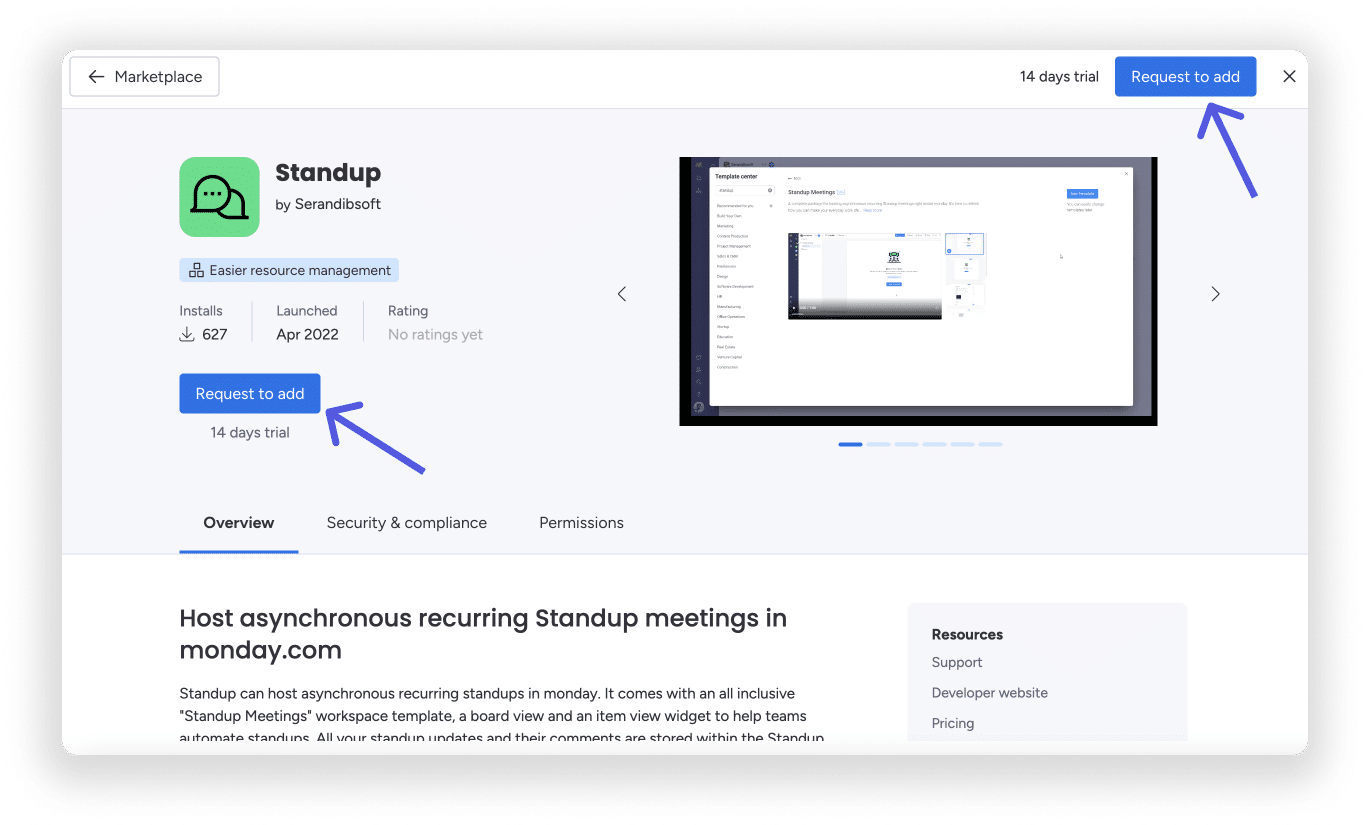Go back to the Marketplace
The width and height of the screenshot is (1366, 825).
(144, 77)
